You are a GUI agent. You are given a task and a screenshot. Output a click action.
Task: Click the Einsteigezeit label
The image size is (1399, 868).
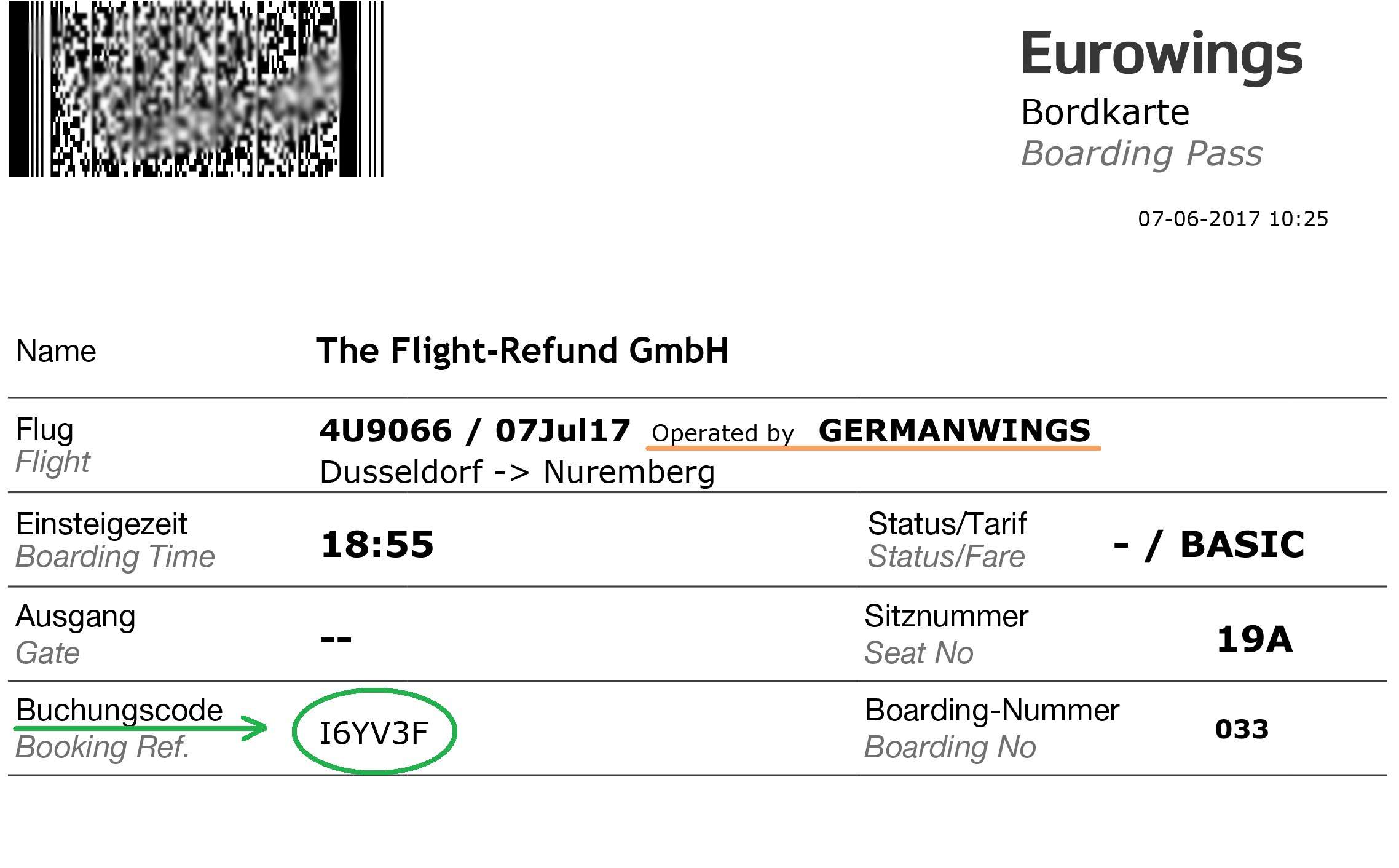(x=101, y=524)
